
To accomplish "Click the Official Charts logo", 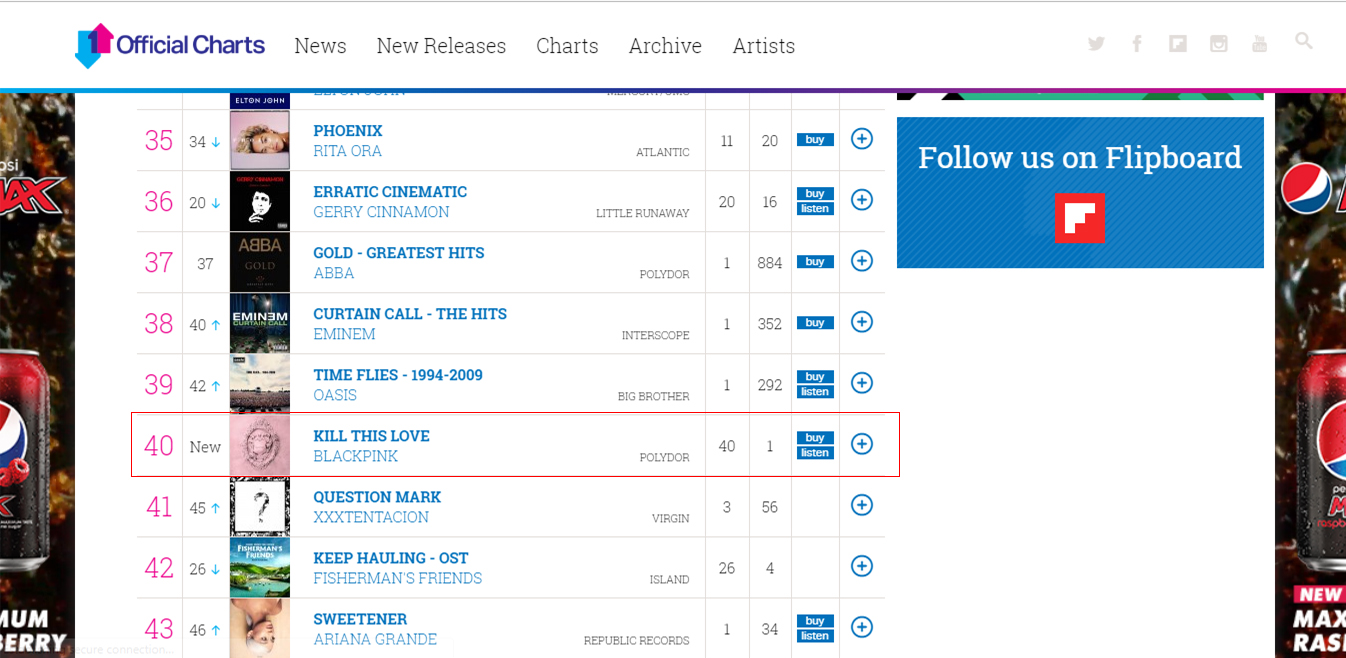I will pyautogui.click(x=170, y=45).
